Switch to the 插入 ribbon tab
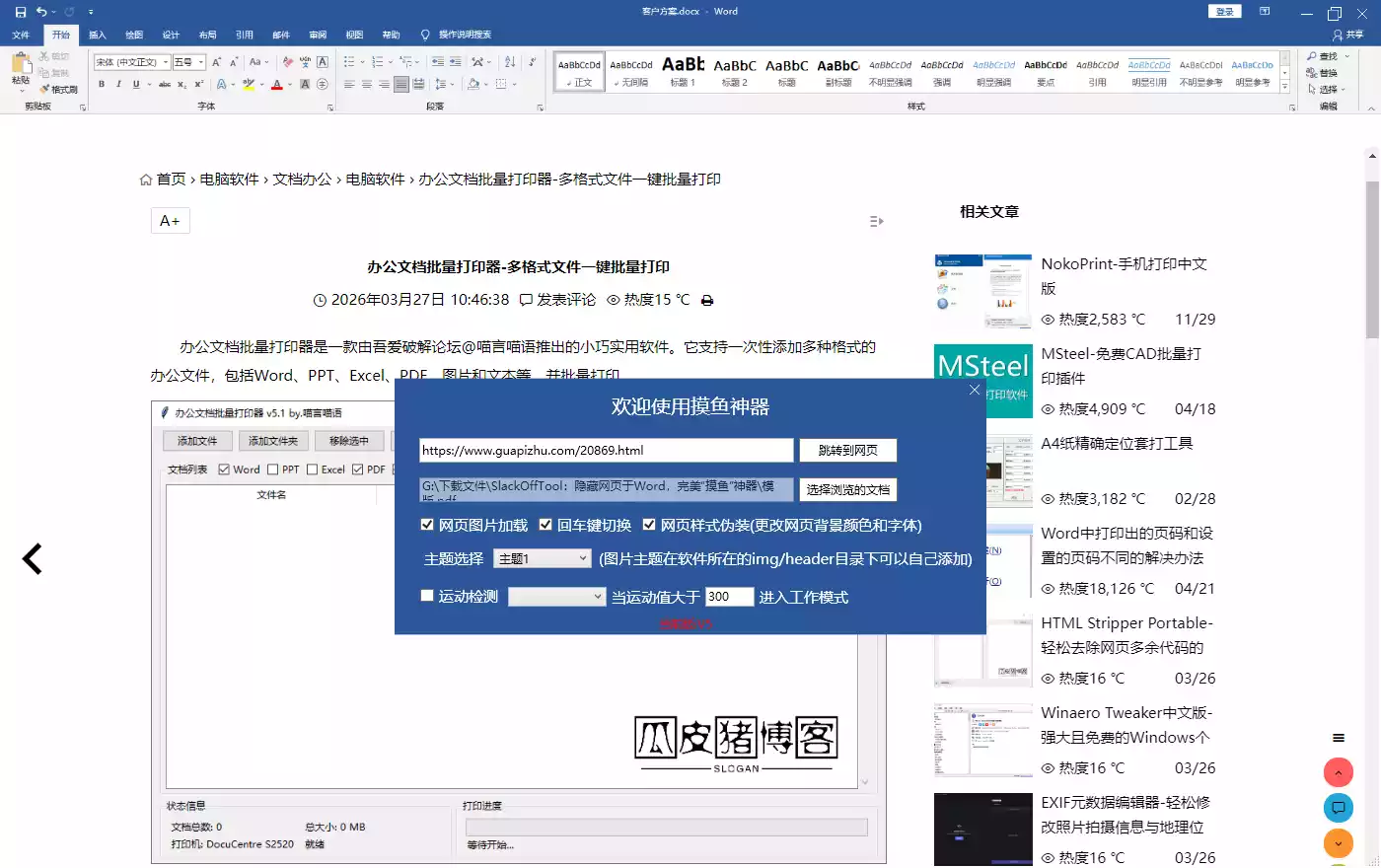The width and height of the screenshot is (1381, 868). click(97, 35)
